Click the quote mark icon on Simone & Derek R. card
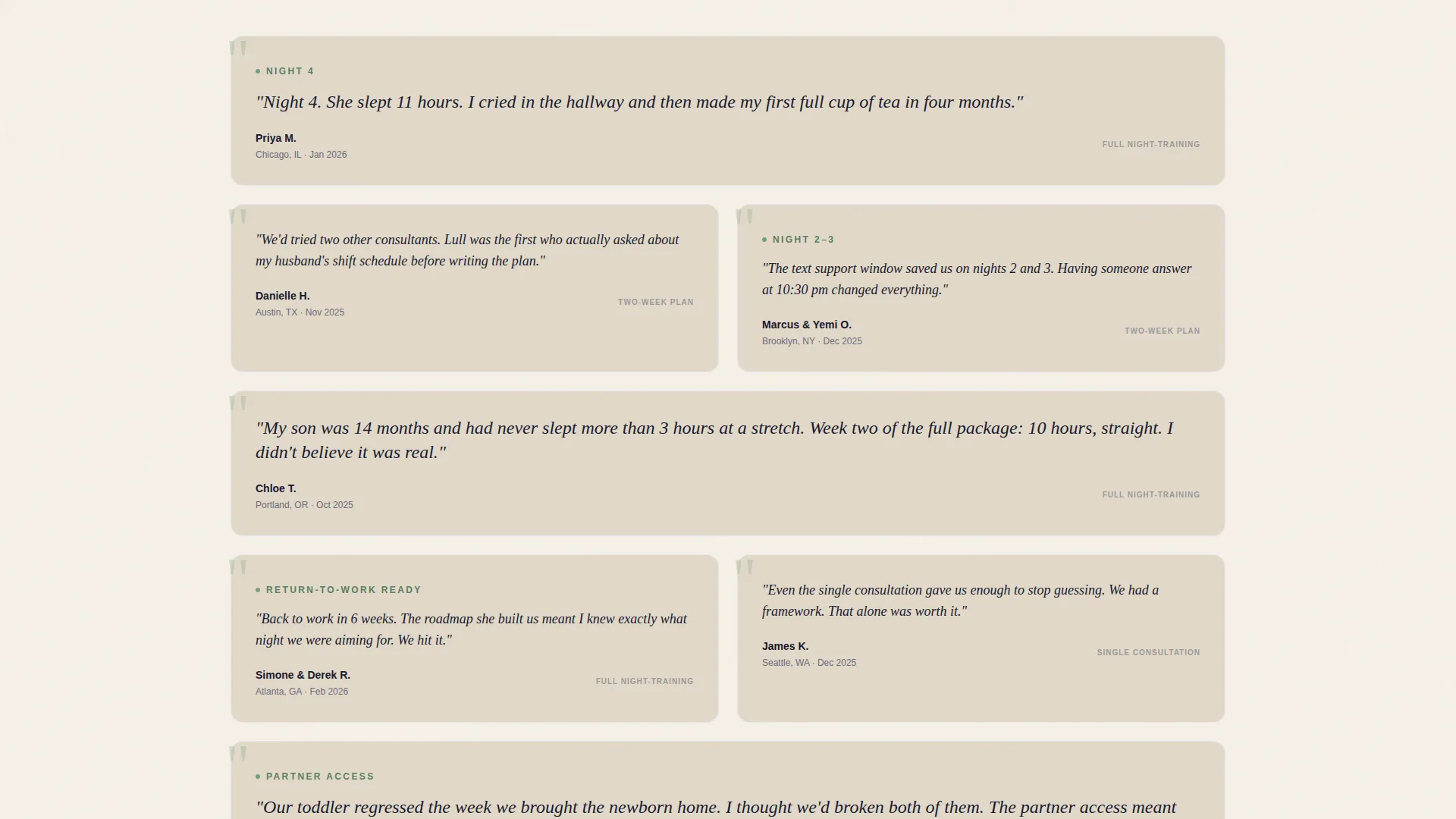This screenshot has height=819, width=1456. 238,568
